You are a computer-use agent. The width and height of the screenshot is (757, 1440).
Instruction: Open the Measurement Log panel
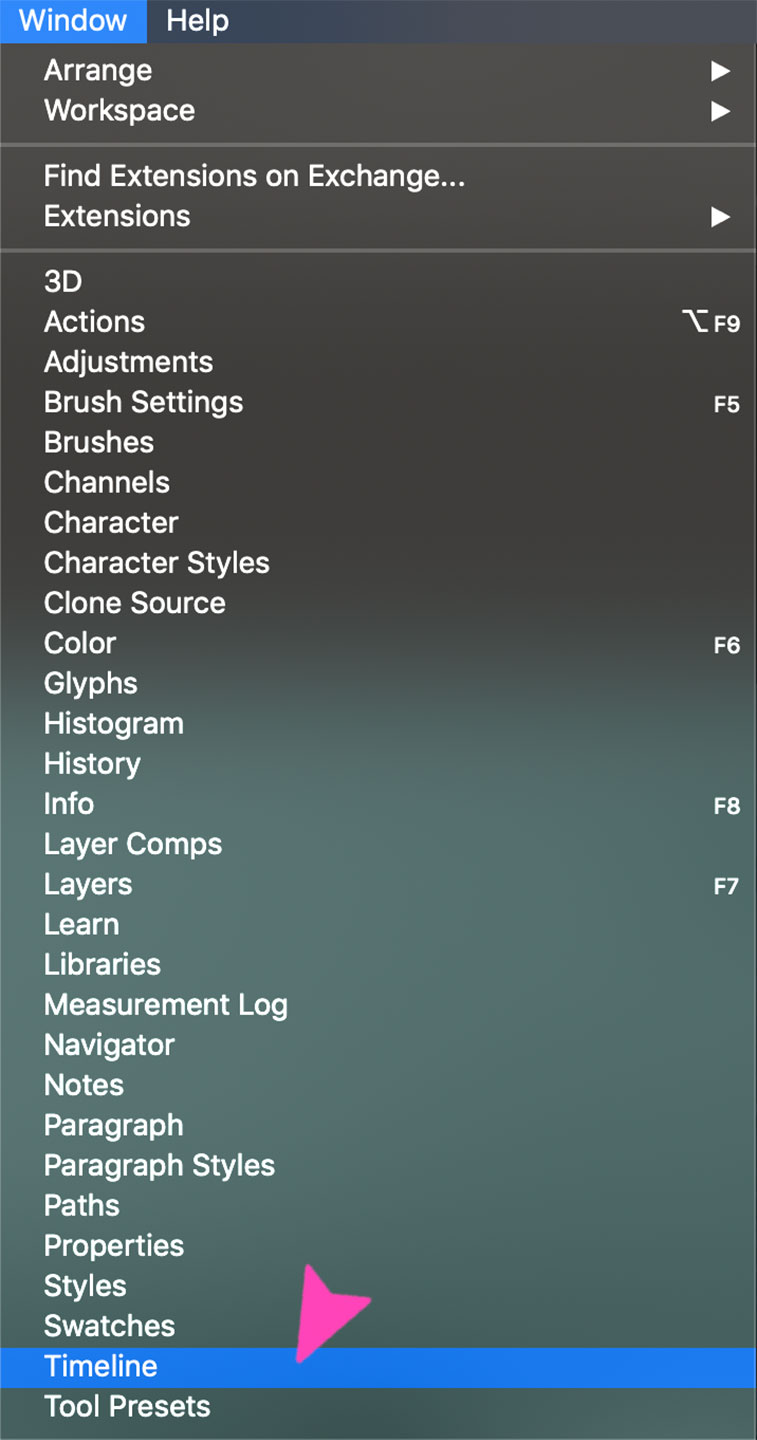(x=165, y=1005)
